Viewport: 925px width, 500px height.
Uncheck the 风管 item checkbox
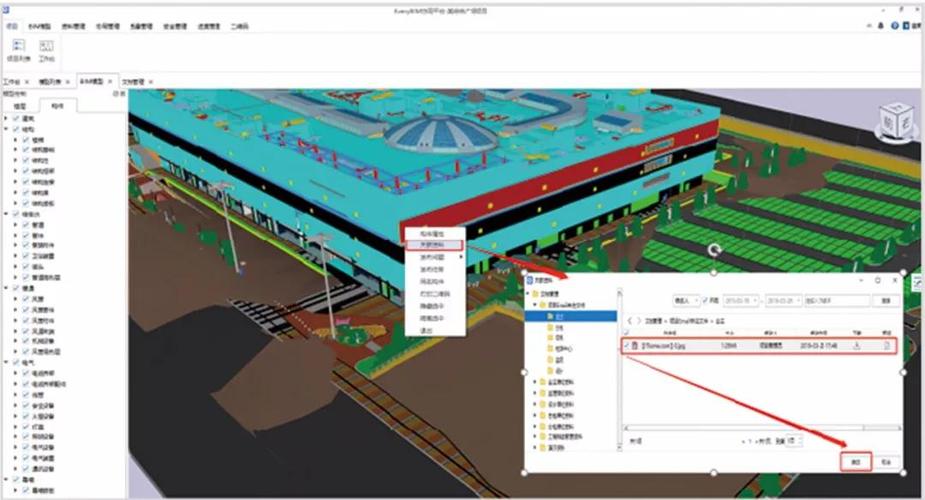pyautogui.click(x=26, y=299)
